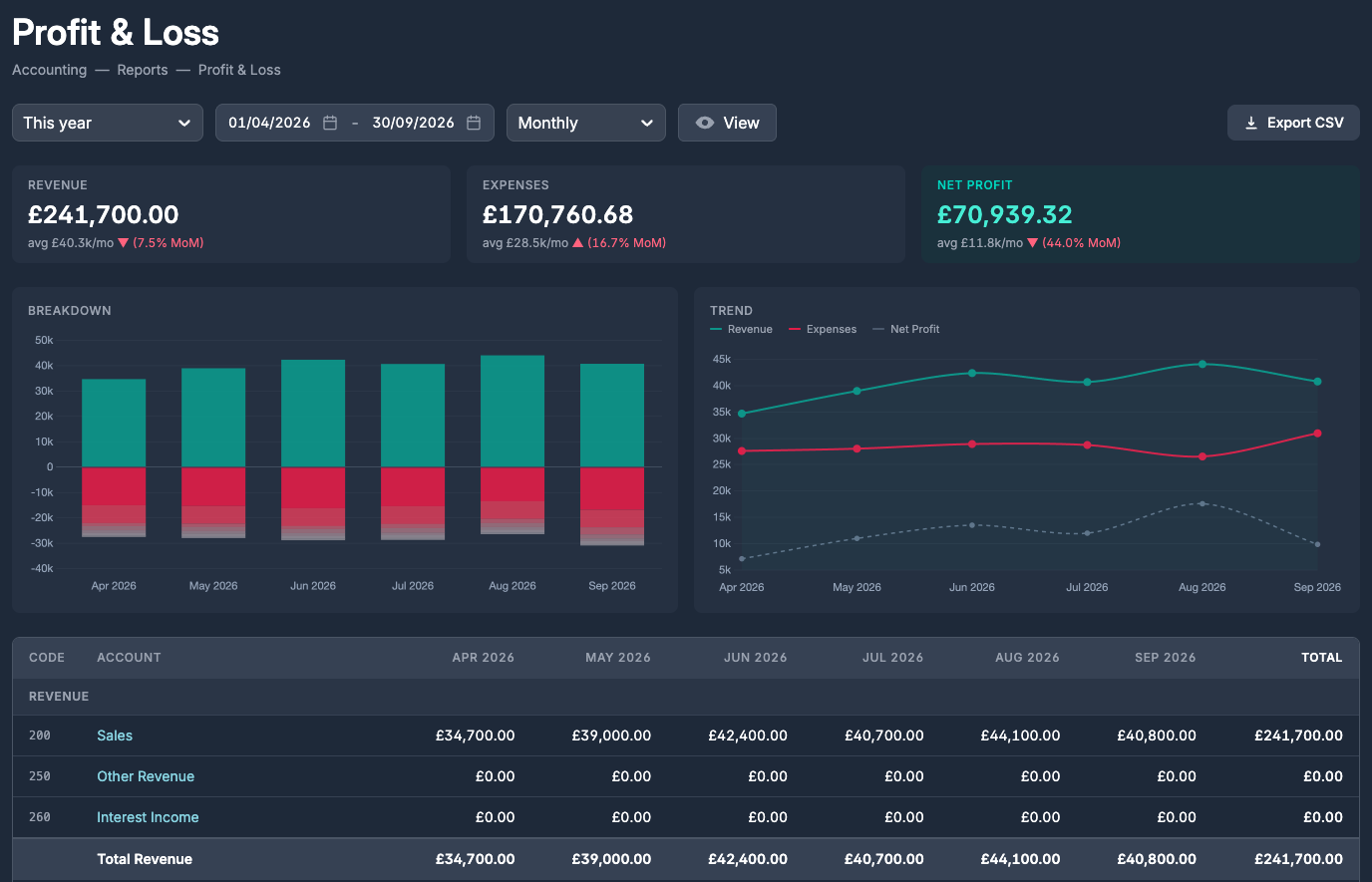Click the £170,760.68 expenses card amount
1372x882 pixels.
[557, 214]
